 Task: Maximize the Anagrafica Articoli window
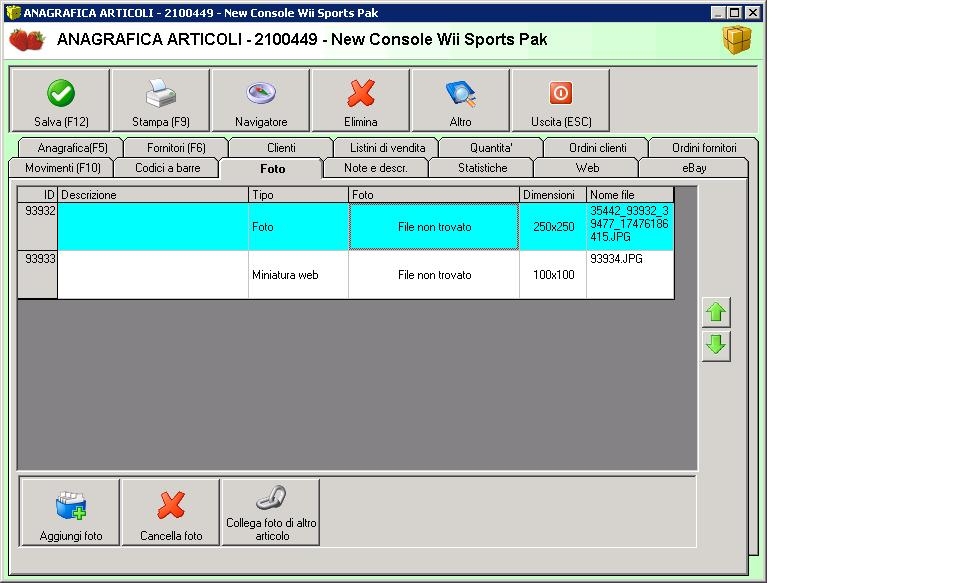click(x=735, y=12)
